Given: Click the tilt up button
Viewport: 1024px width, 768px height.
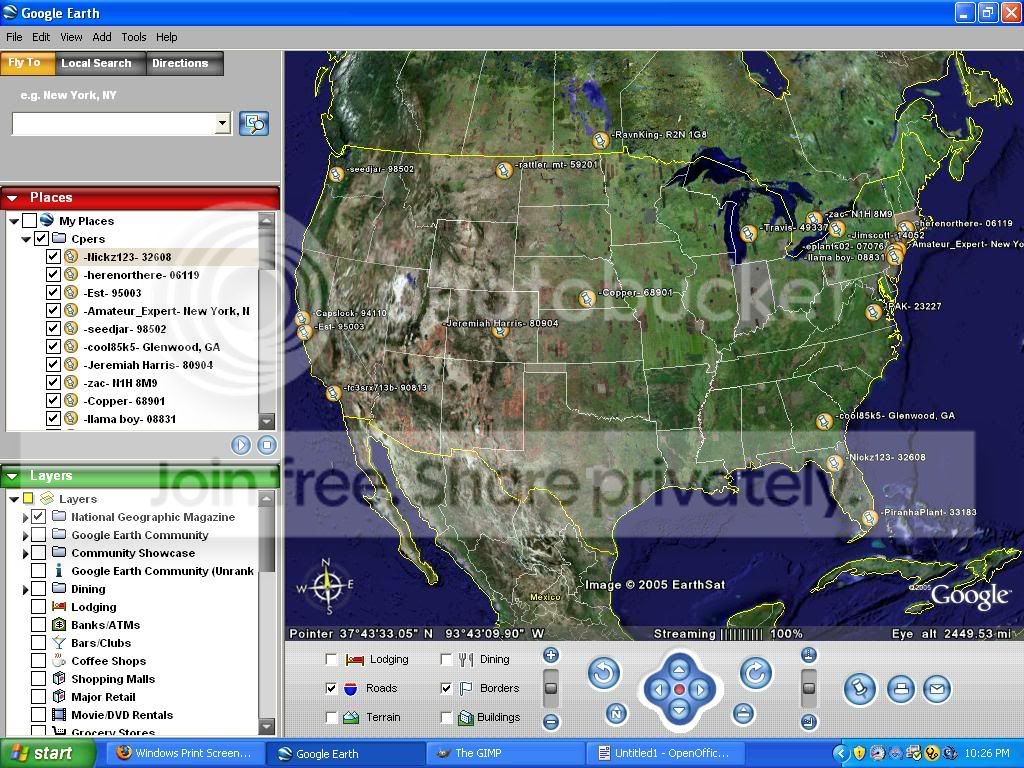Looking at the screenshot, I should coord(808,655).
